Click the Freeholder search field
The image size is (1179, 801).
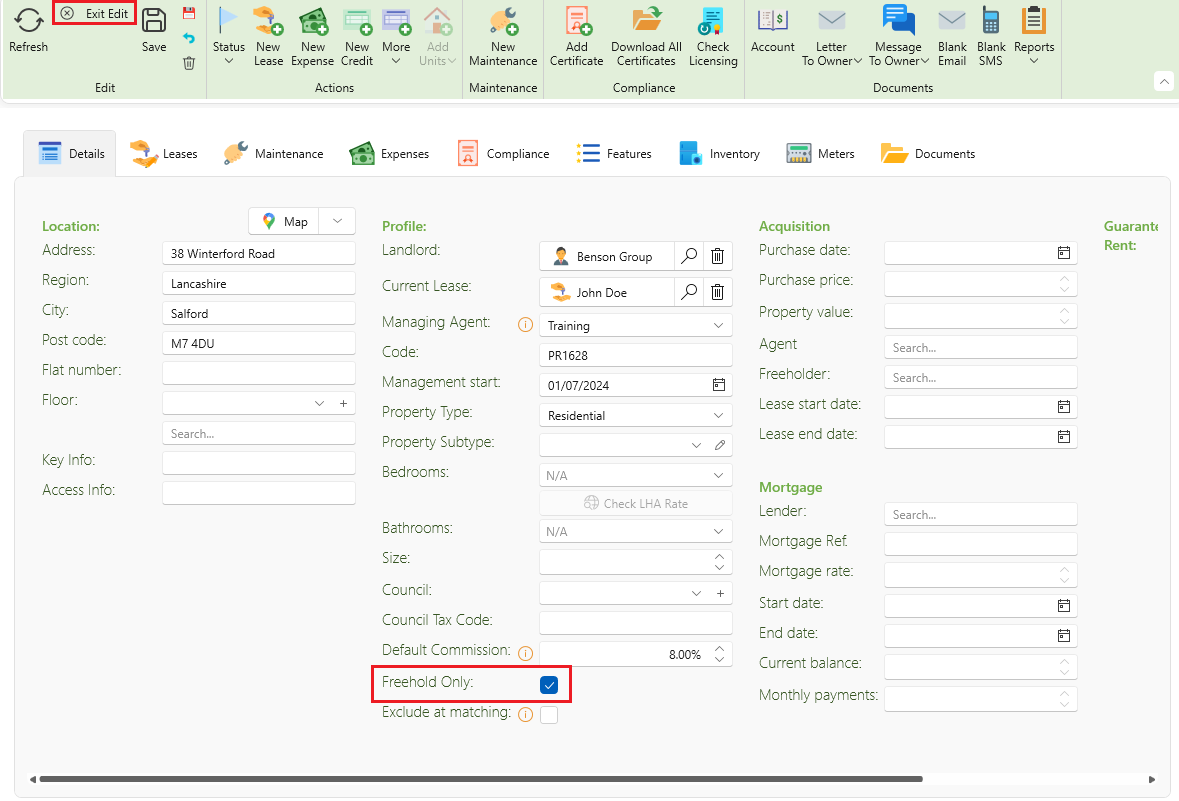pos(980,378)
